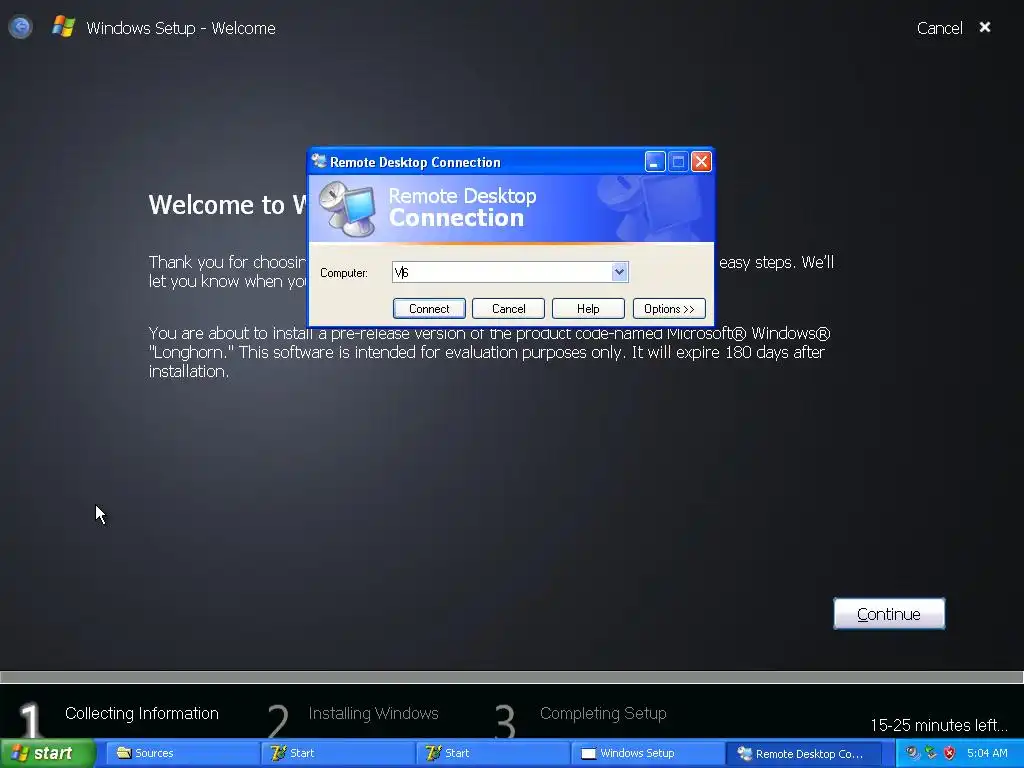The height and width of the screenshot is (768, 1024).
Task: Click the 5:04 AM taskbar clock
Action: tap(987, 753)
